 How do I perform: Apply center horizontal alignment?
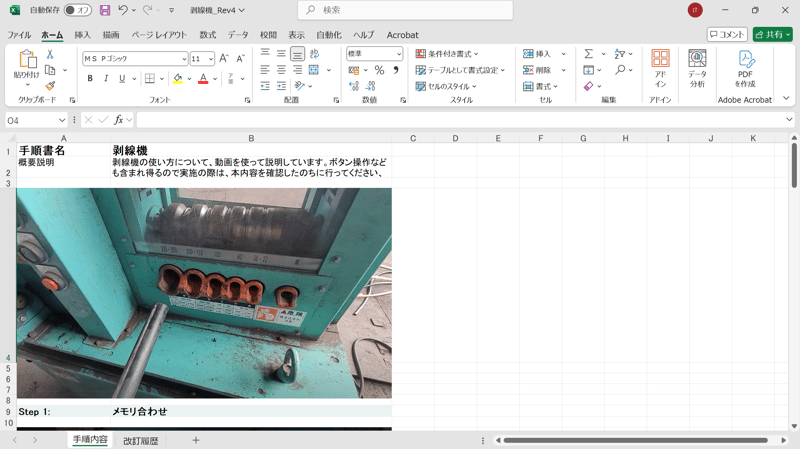pos(281,70)
